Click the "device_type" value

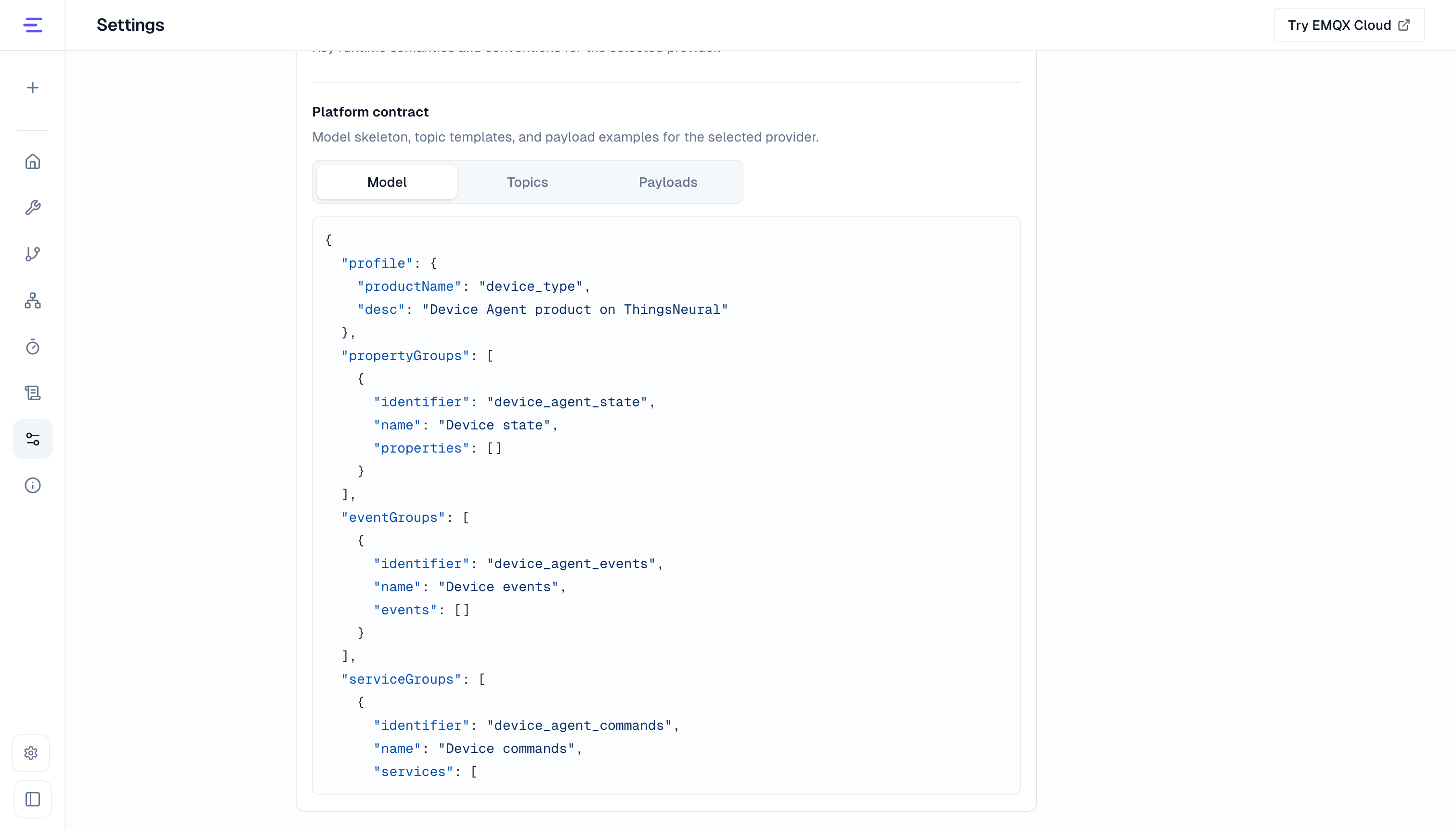[530, 286]
